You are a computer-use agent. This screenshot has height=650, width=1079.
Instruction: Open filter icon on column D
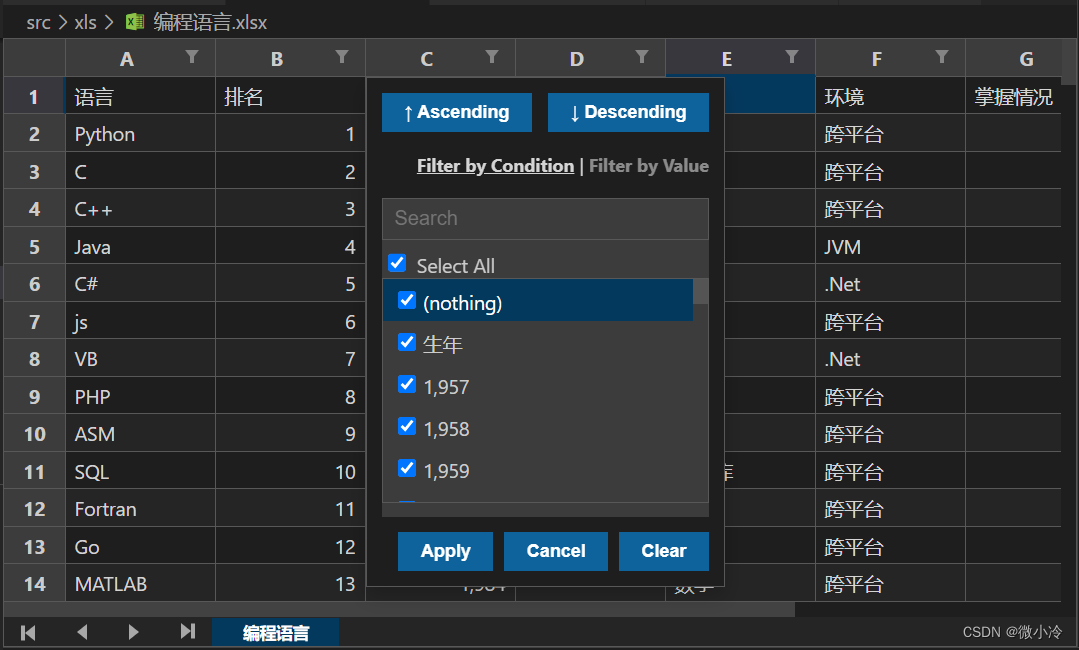click(x=642, y=56)
